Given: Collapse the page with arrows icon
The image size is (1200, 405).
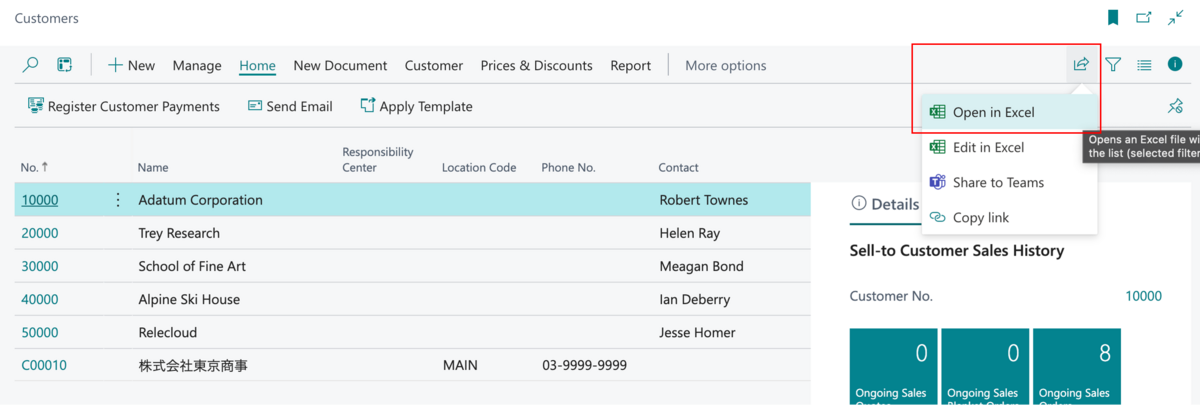Looking at the screenshot, I should point(1175,18).
